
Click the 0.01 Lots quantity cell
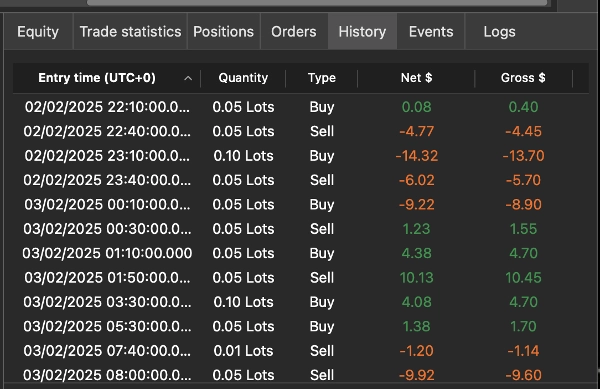(x=243, y=351)
